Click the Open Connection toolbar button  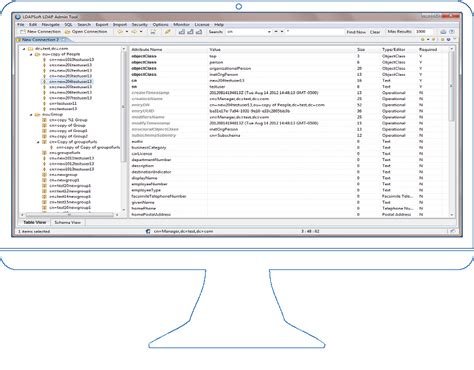(86, 32)
